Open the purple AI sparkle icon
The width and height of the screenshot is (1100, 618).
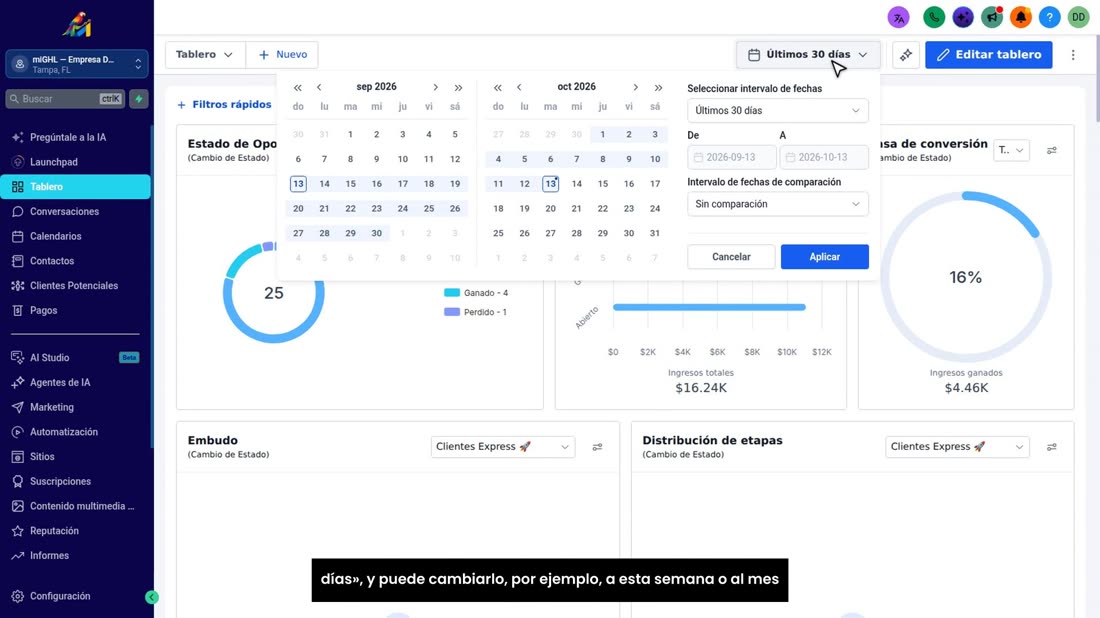coord(962,17)
